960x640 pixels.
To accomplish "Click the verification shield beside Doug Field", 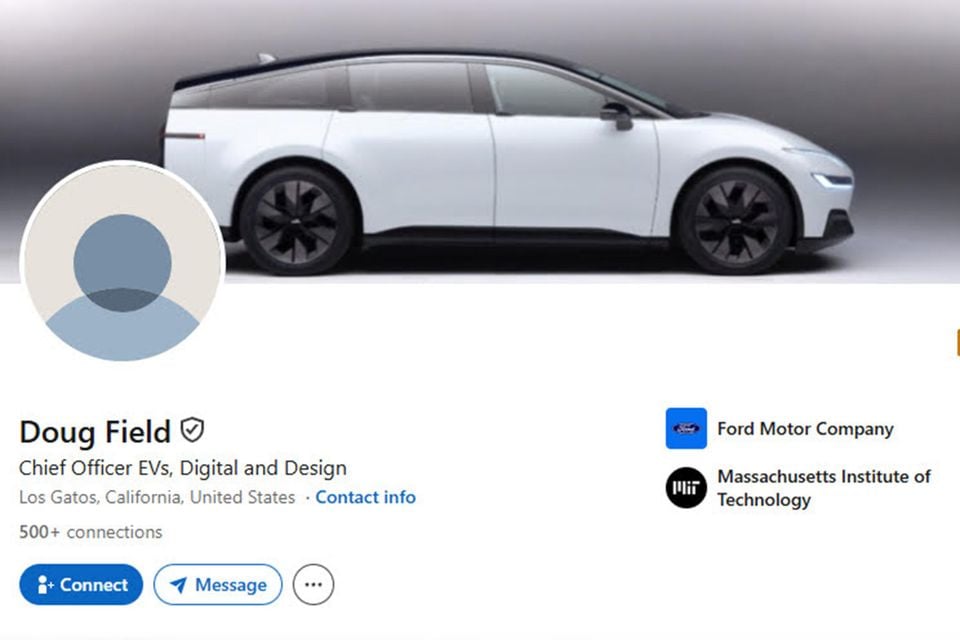I will (x=192, y=430).
